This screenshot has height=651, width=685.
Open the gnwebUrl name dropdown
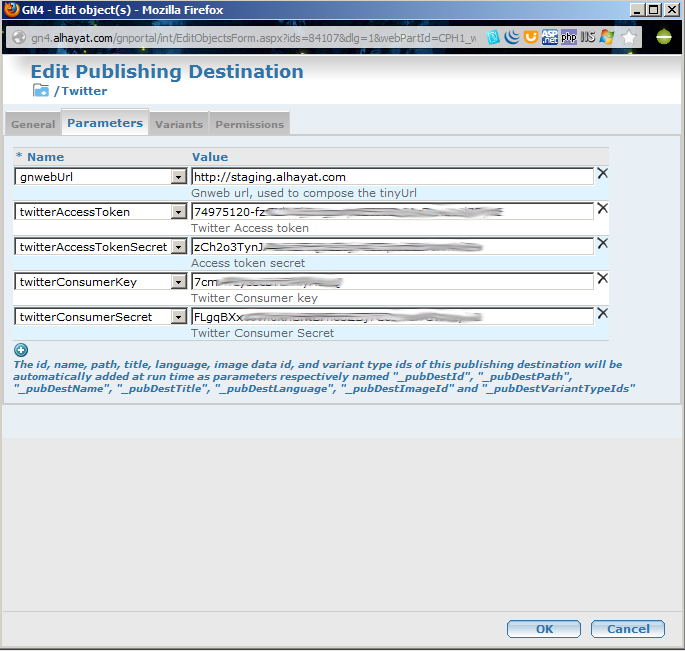click(178, 177)
